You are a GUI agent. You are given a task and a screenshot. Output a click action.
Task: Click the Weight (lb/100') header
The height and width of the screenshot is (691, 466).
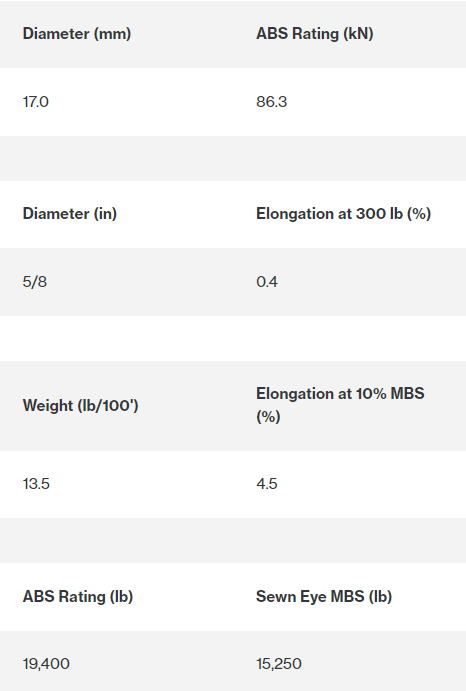coord(81,405)
